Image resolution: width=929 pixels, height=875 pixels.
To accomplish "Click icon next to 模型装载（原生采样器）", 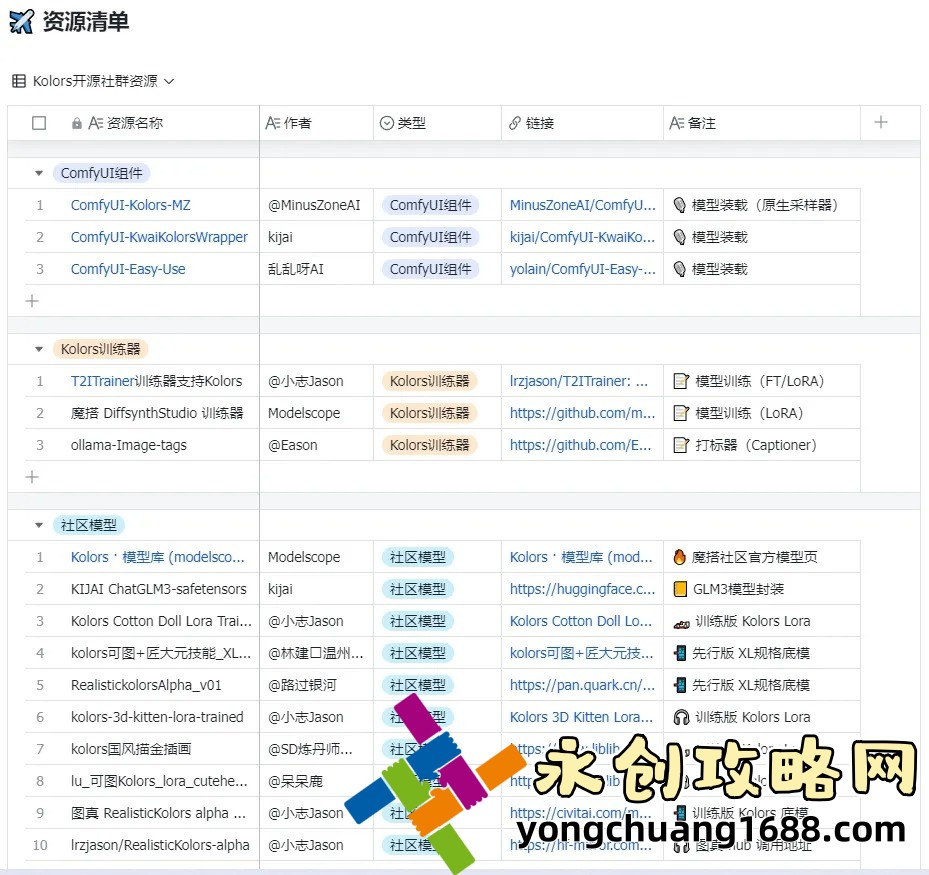I will (x=680, y=206).
